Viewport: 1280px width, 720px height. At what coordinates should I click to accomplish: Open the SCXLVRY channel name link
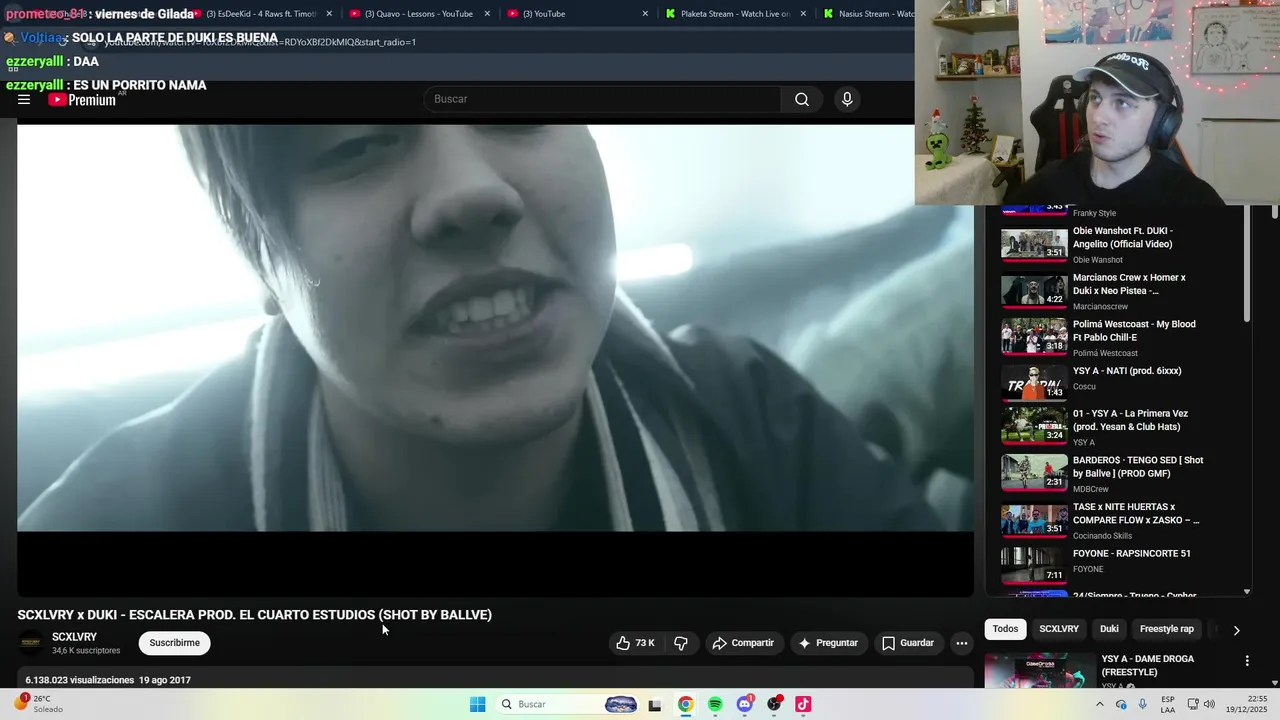(x=74, y=637)
